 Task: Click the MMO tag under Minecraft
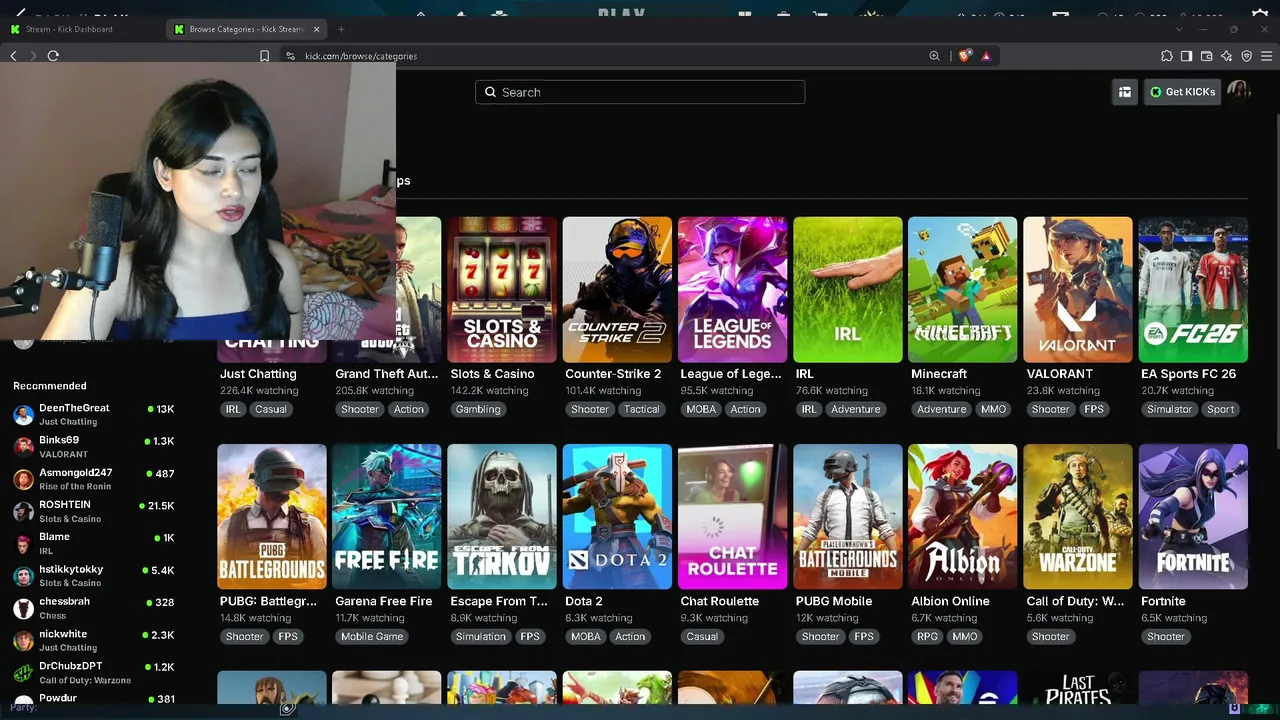pos(993,409)
